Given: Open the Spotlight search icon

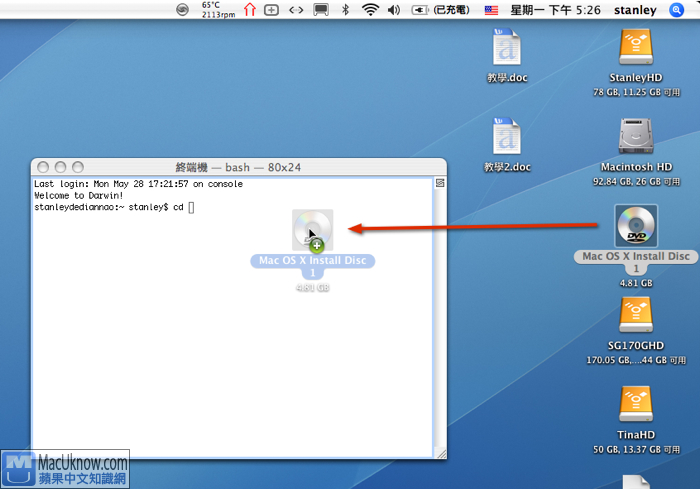Looking at the screenshot, I should pos(676,10).
